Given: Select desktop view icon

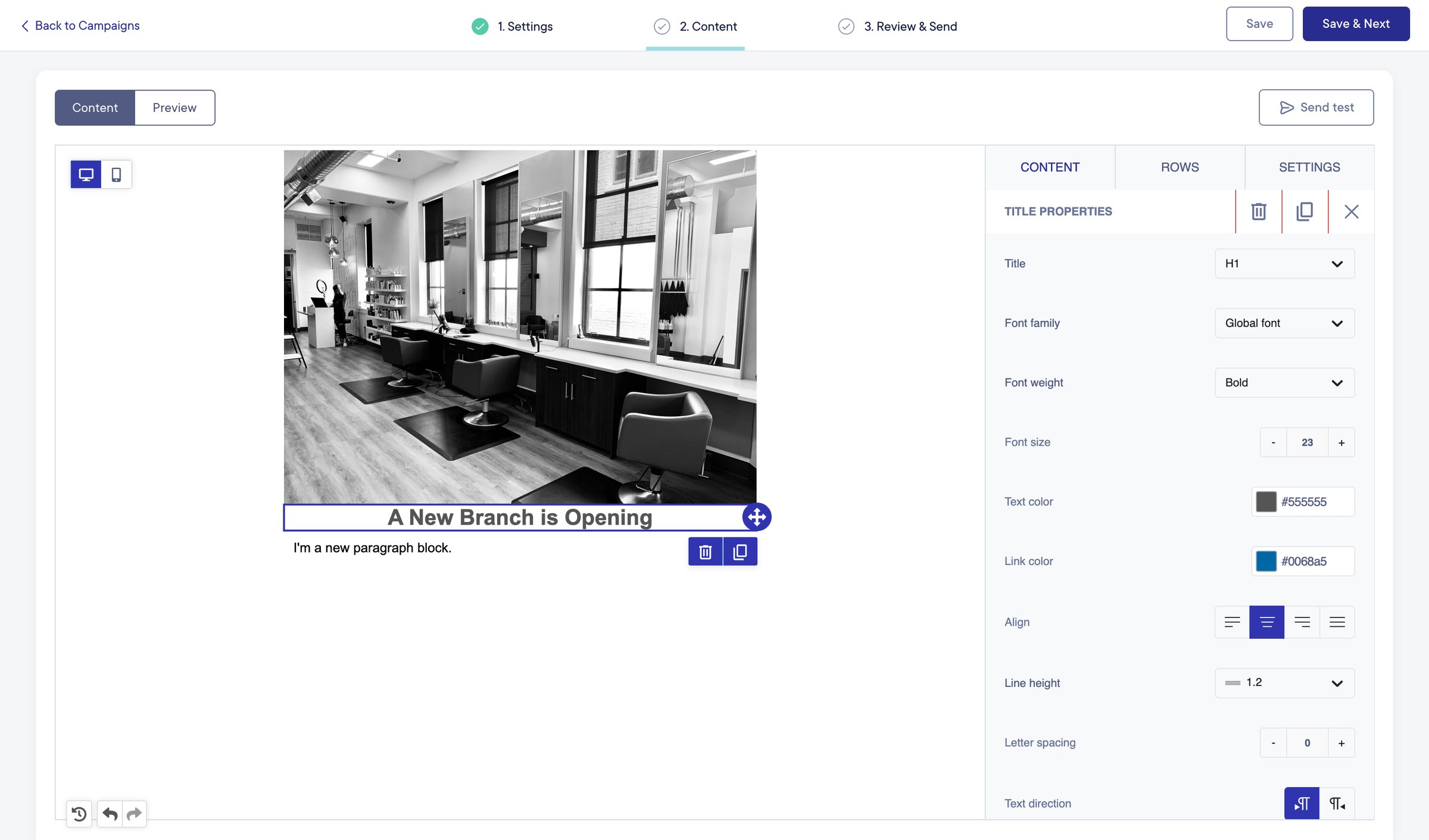Looking at the screenshot, I should [x=86, y=174].
